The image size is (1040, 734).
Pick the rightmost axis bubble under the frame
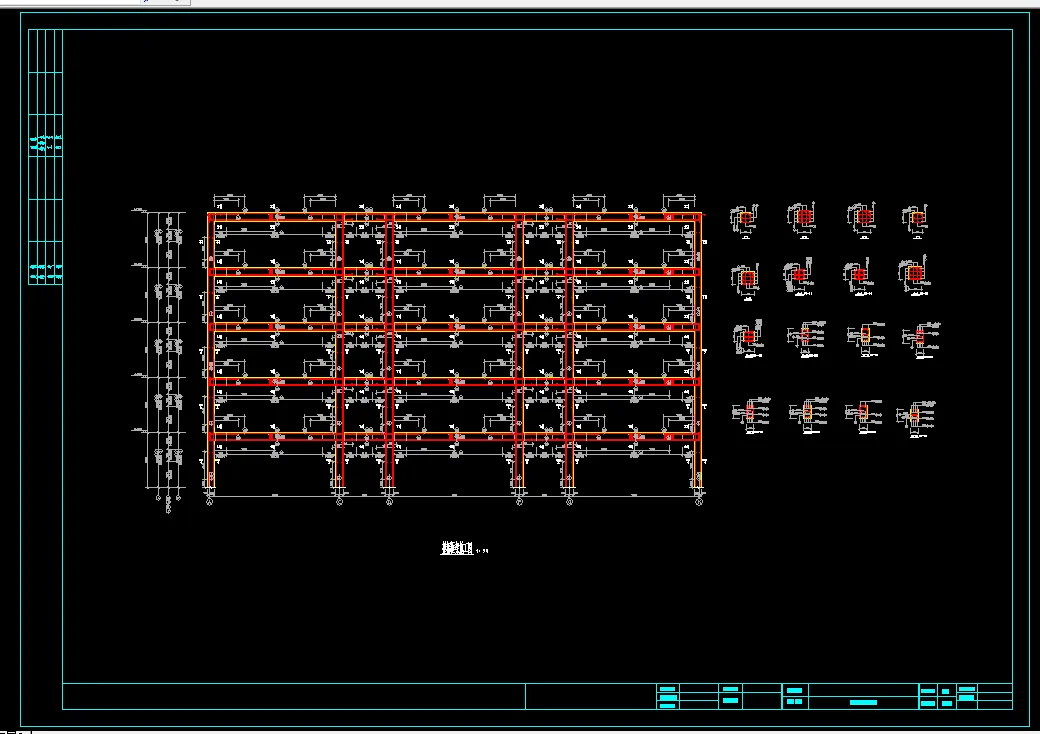[699, 503]
